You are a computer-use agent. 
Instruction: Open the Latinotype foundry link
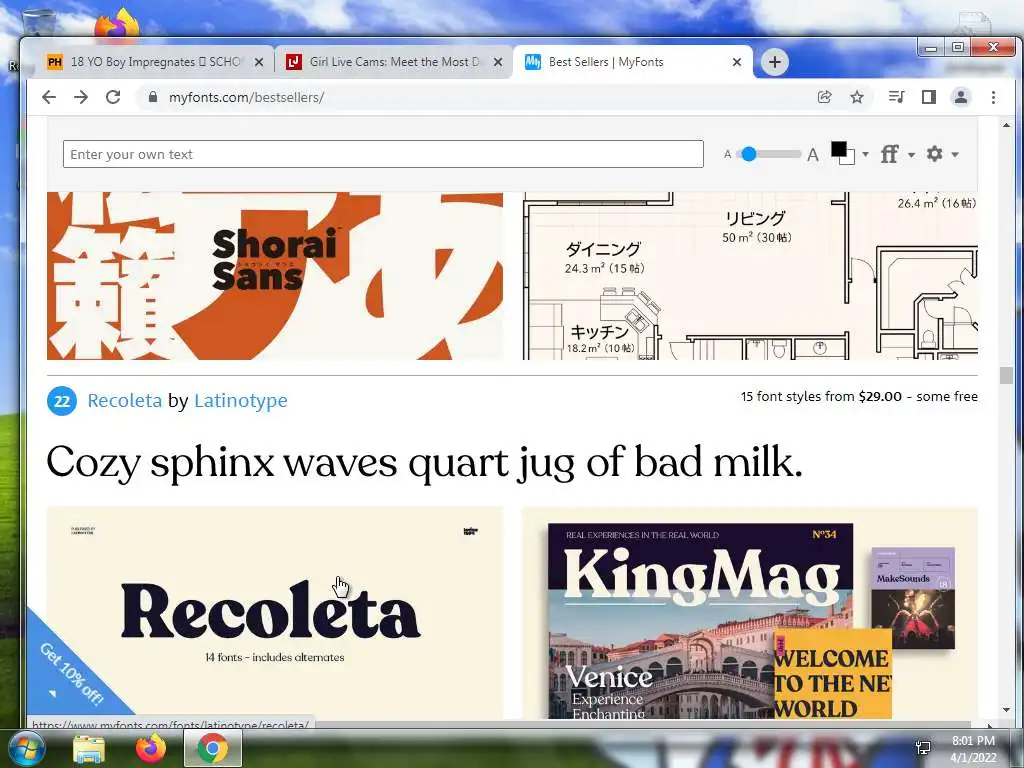pos(241,401)
